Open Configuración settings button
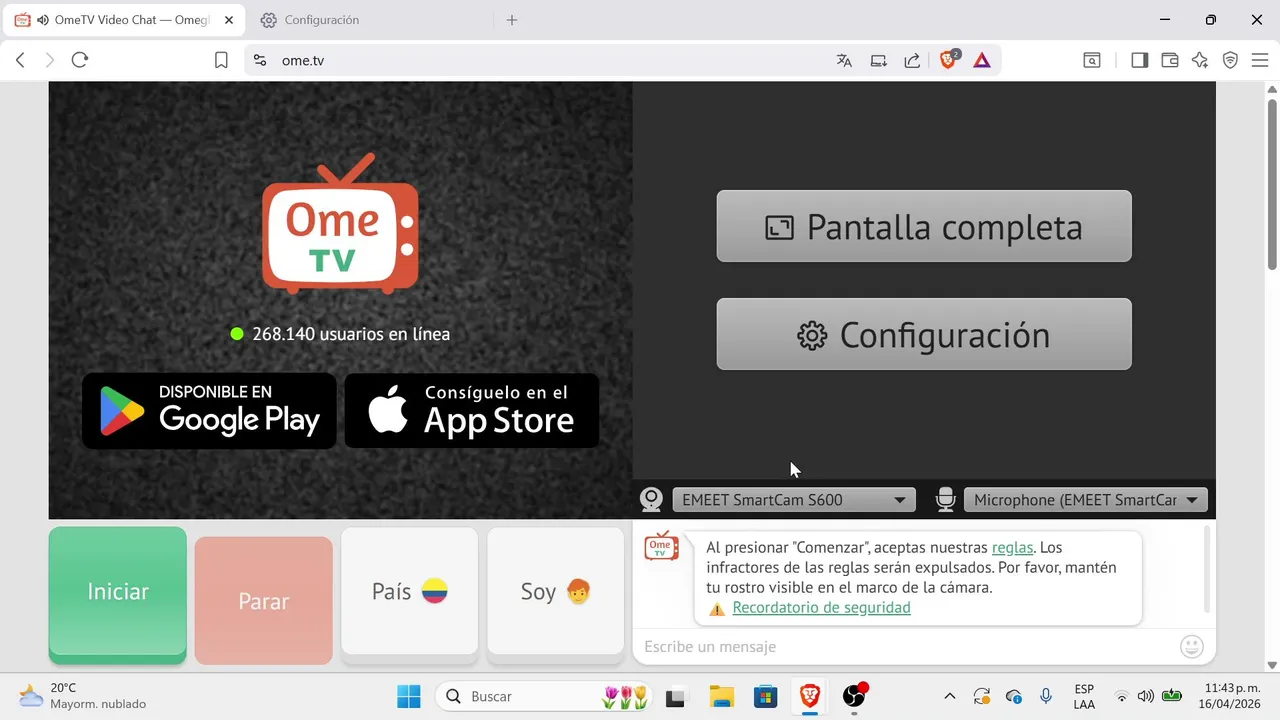Viewport: 1280px width, 720px height. pyautogui.click(x=924, y=335)
